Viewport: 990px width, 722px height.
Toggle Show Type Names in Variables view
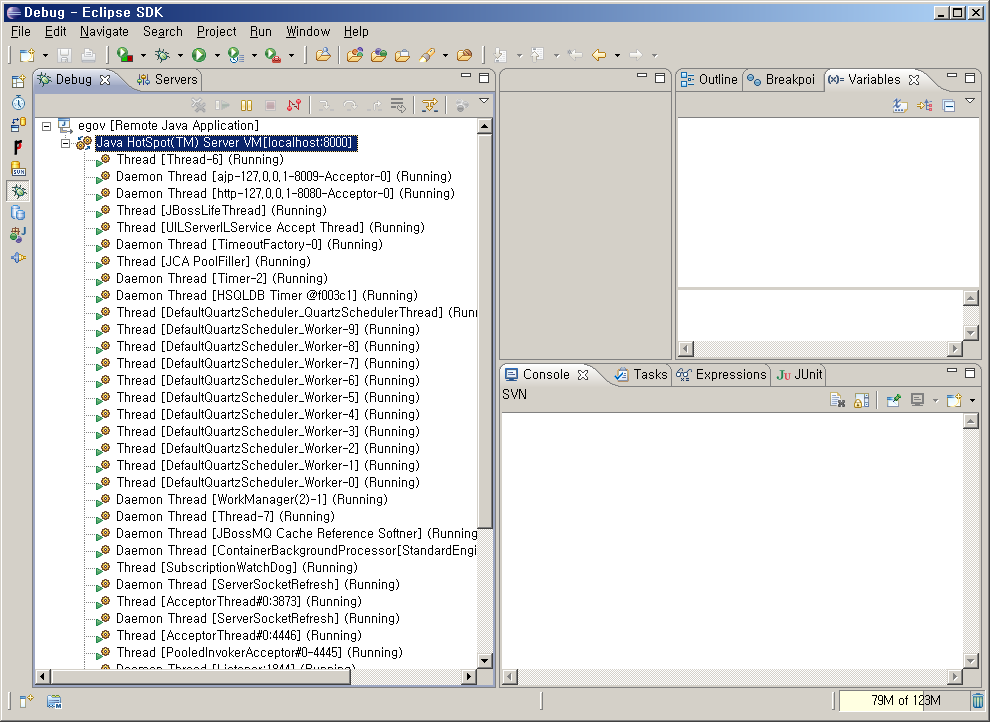pos(900,105)
